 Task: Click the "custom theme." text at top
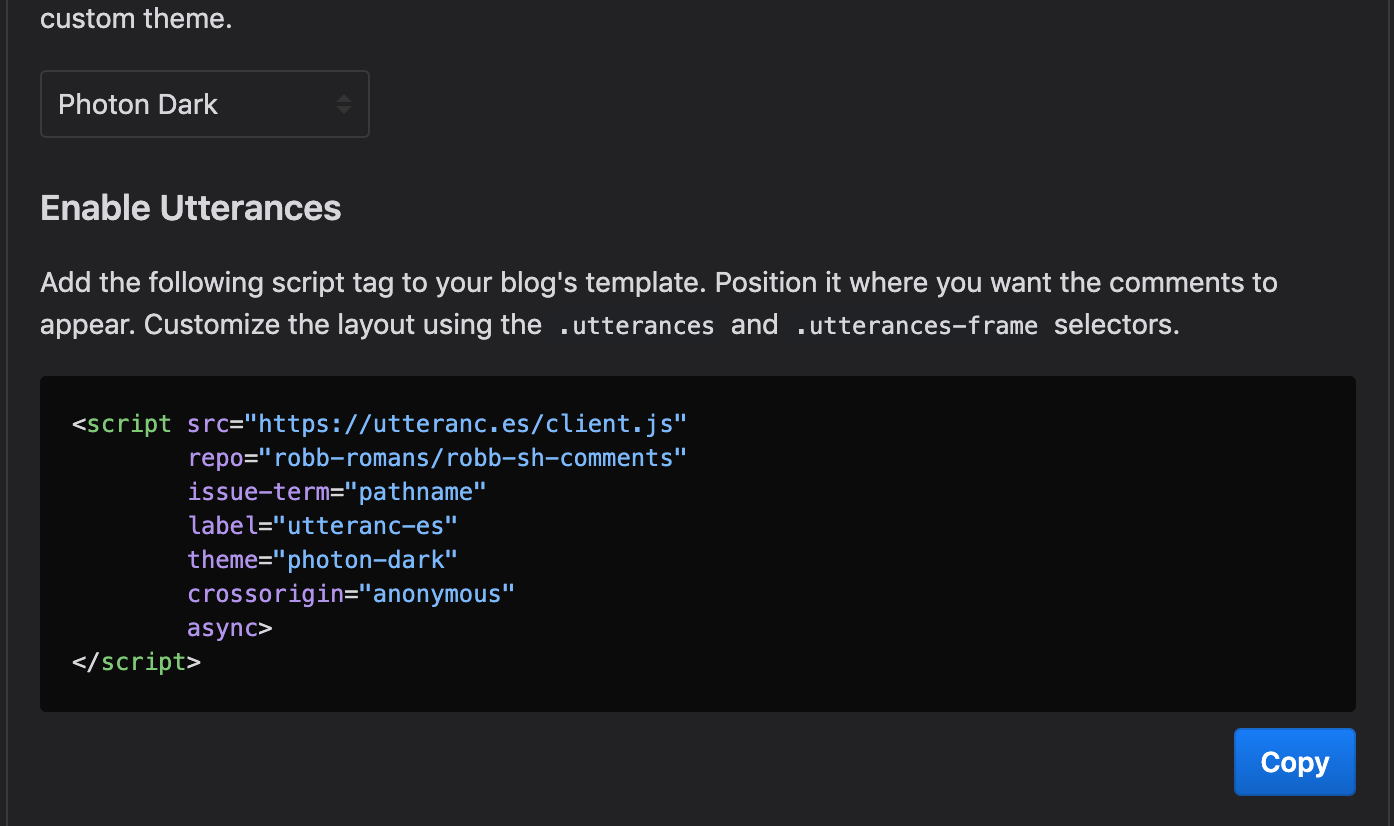tap(136, 18)
